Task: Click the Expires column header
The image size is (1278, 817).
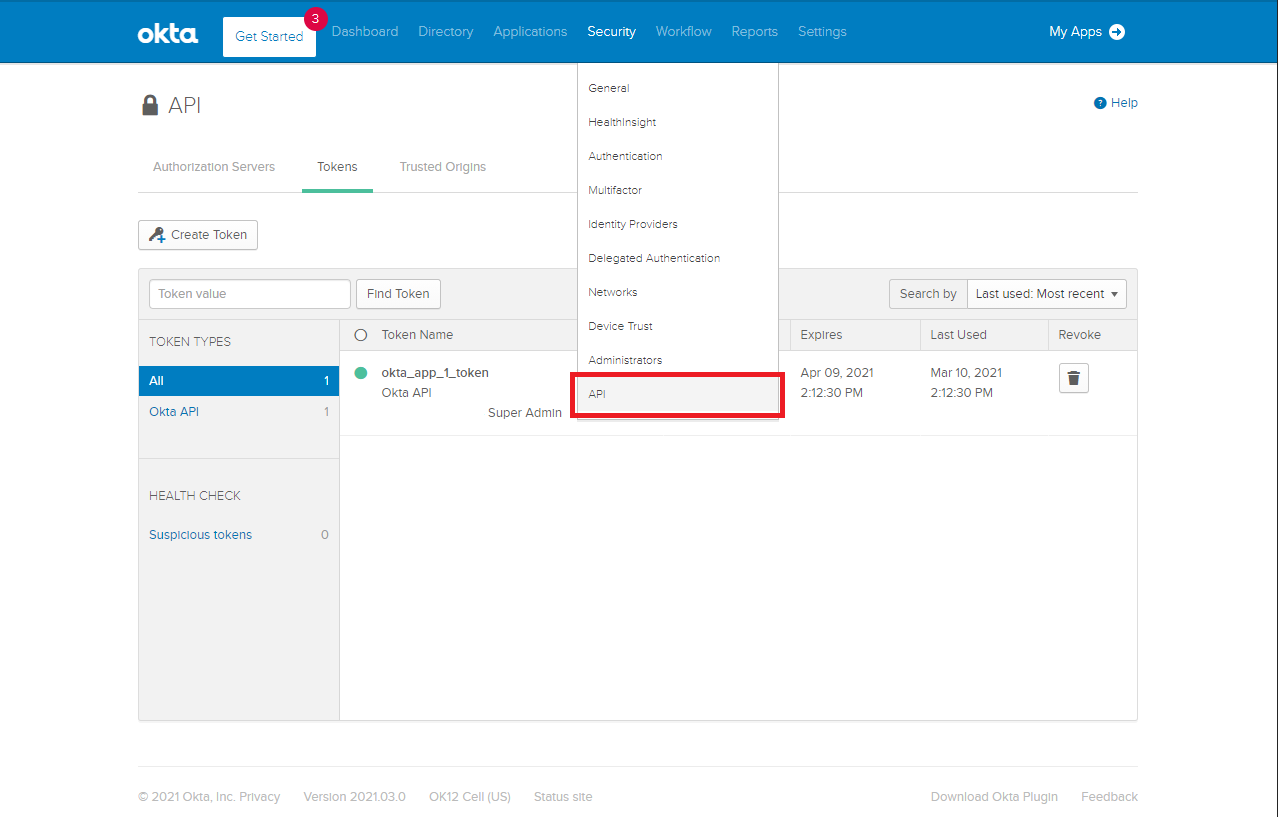Action: 821,335
